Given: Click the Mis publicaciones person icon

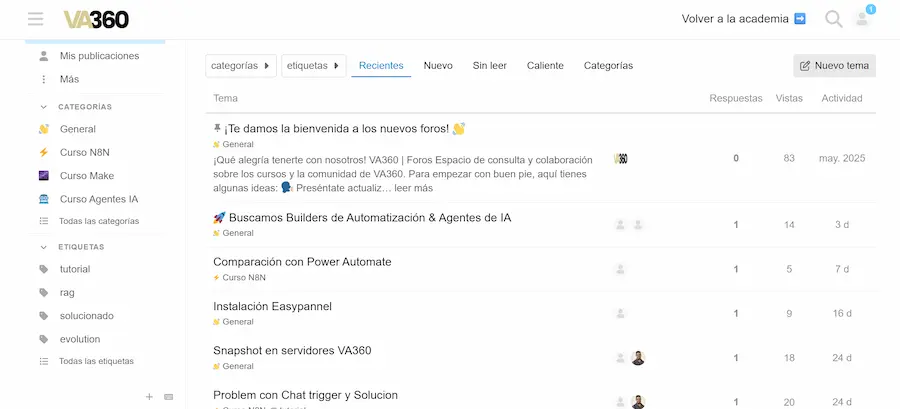Looking at the screenshot, I should click(x=44, y=56).
